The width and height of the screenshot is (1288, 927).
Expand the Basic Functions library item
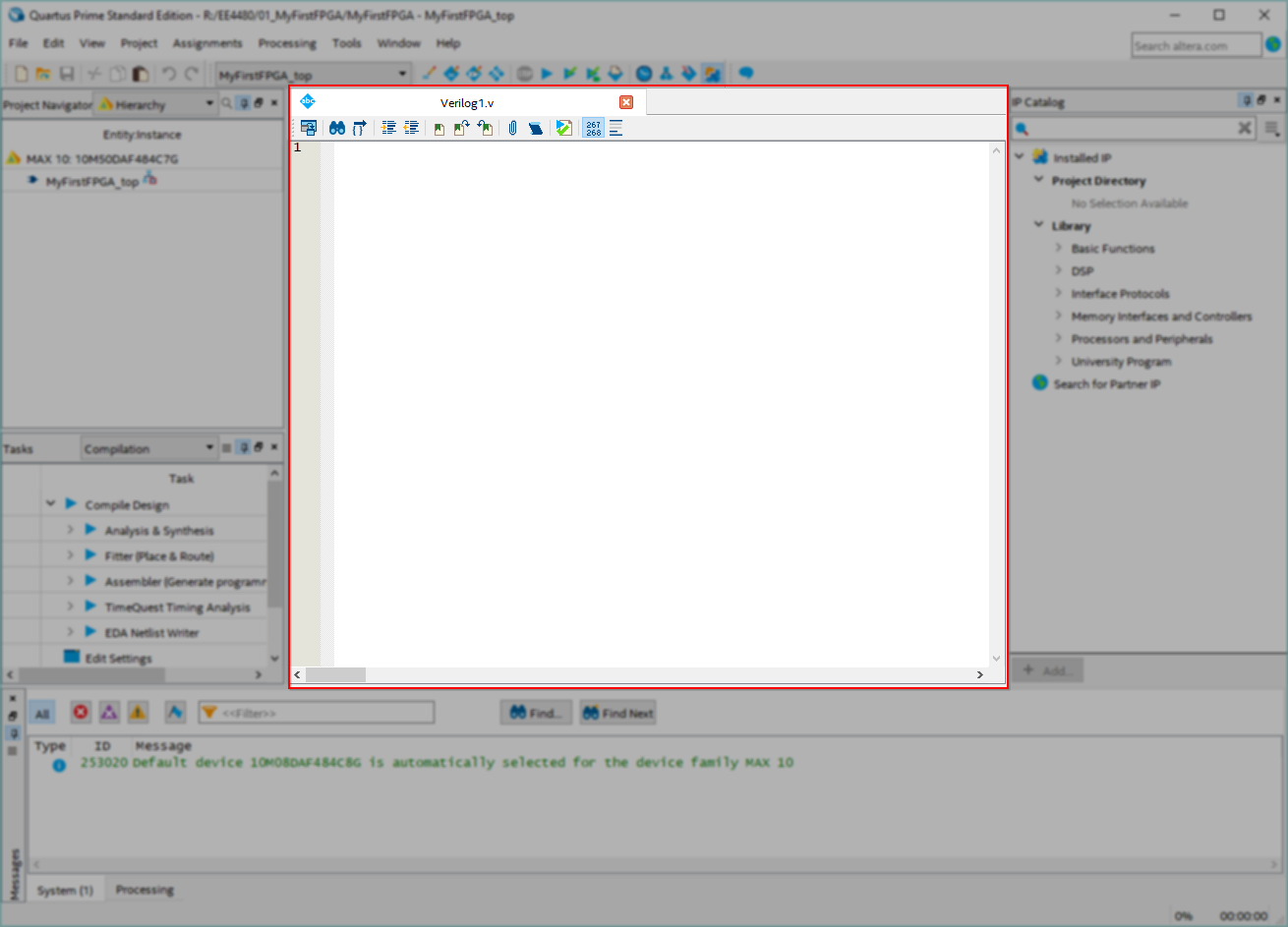(x=1059, y=249)
